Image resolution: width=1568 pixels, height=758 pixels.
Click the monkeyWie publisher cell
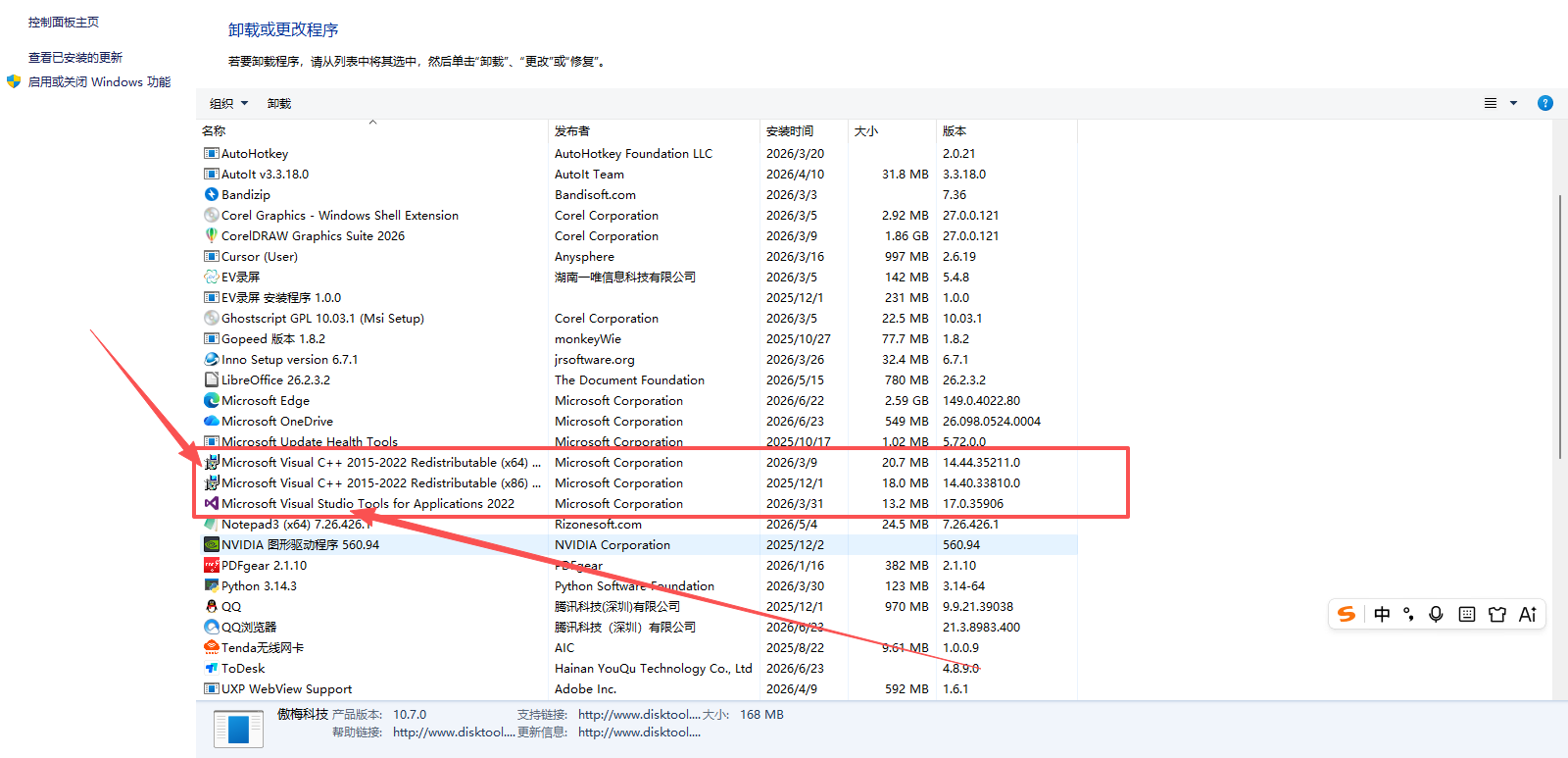(x=588, y=338)
